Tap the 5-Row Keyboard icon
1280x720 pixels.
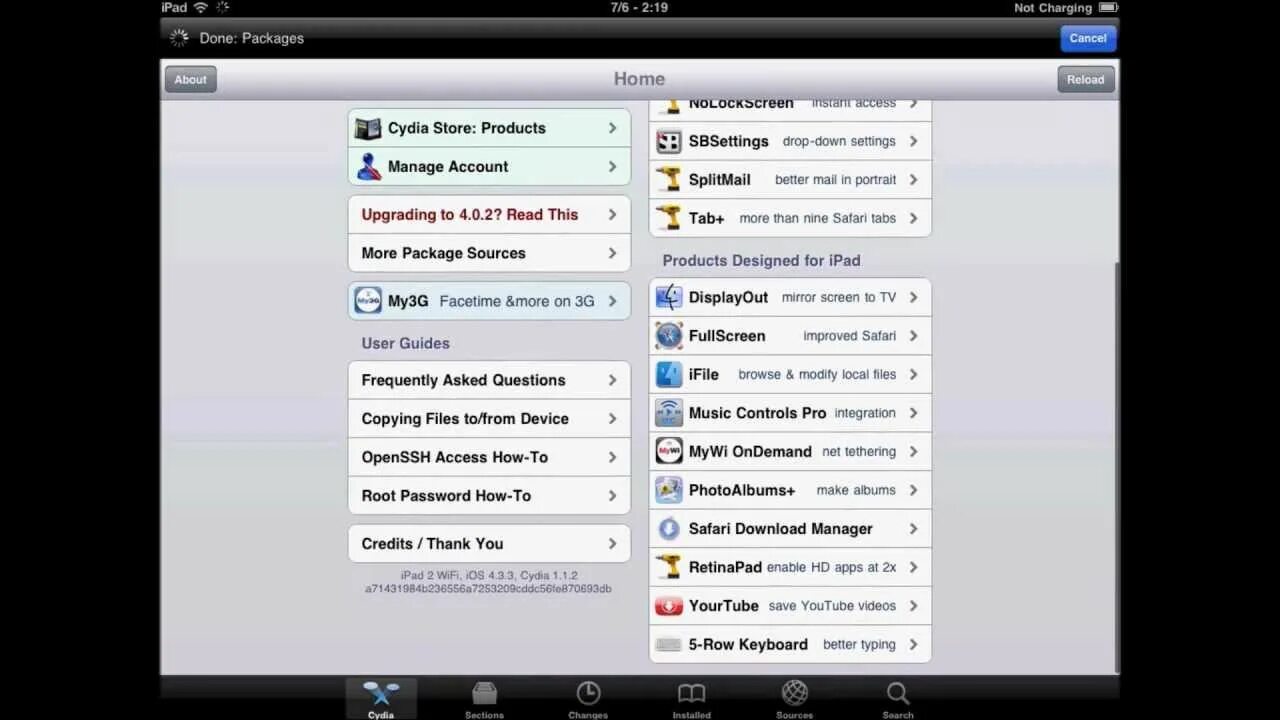[x=669, y=645]
